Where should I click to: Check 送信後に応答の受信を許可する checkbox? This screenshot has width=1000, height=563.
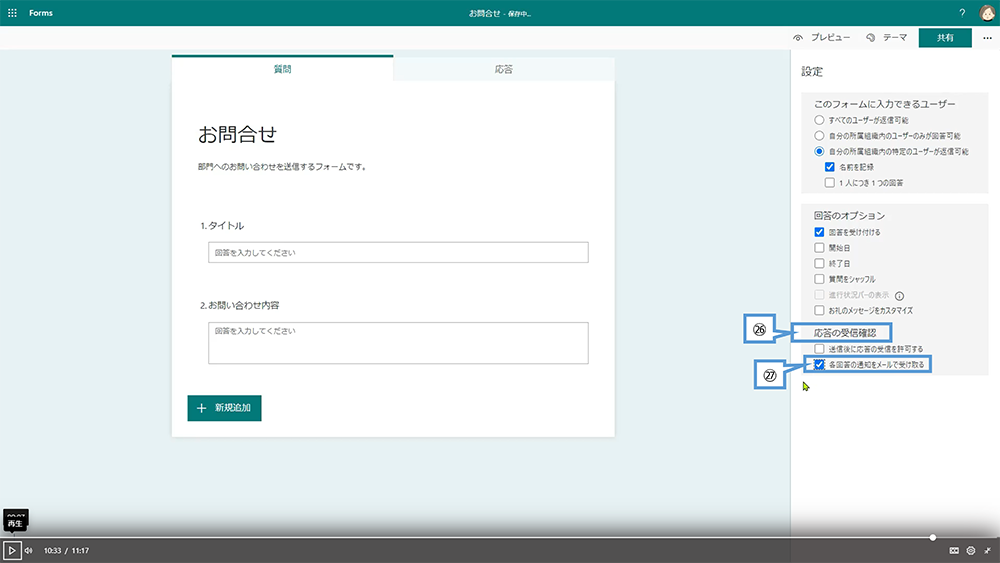(820, 349)
